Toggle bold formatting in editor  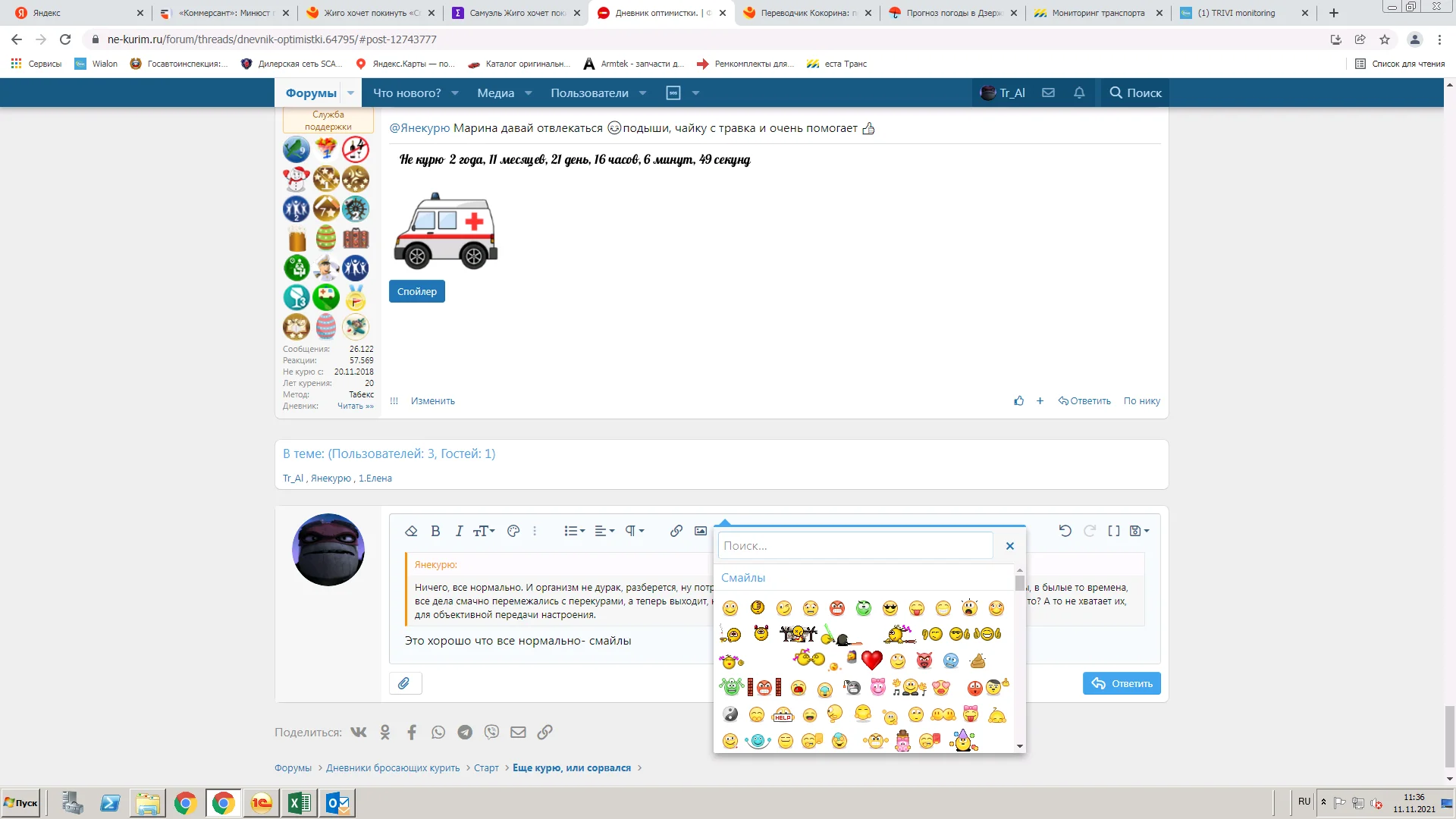(435, 531)
